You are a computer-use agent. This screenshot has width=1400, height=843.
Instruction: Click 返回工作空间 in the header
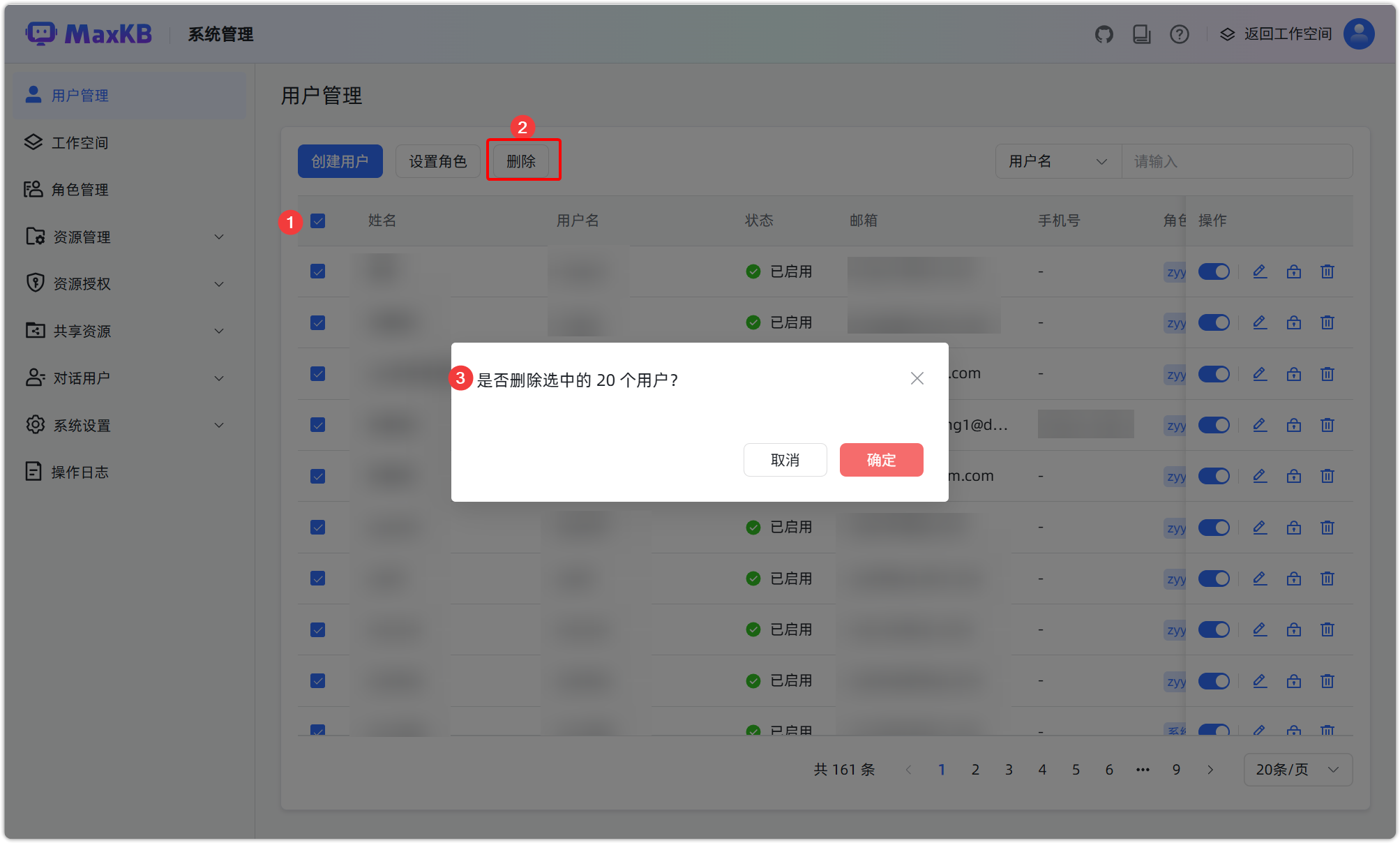coord(1286,33)
